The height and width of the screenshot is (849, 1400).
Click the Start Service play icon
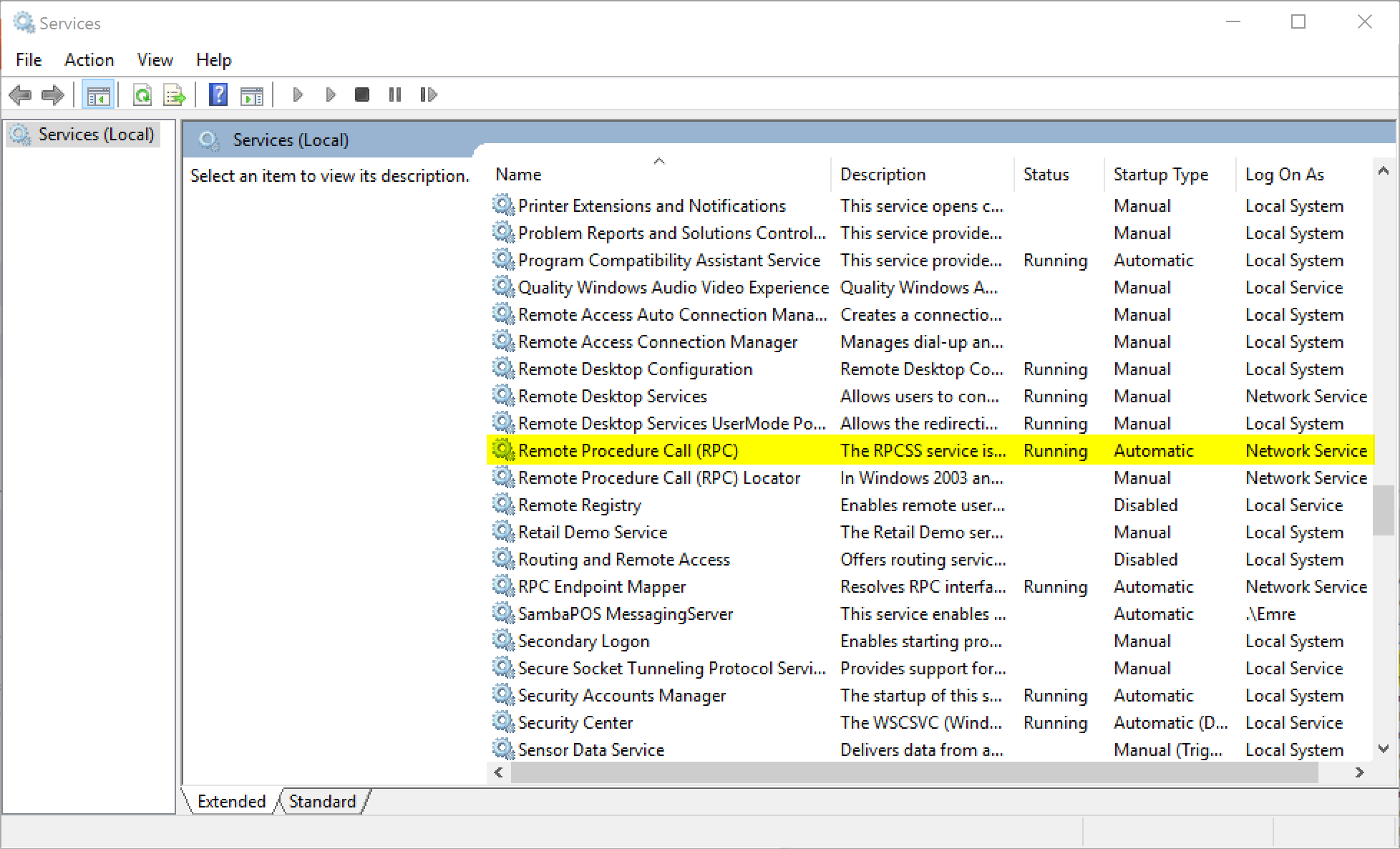[x=298, y=94]
